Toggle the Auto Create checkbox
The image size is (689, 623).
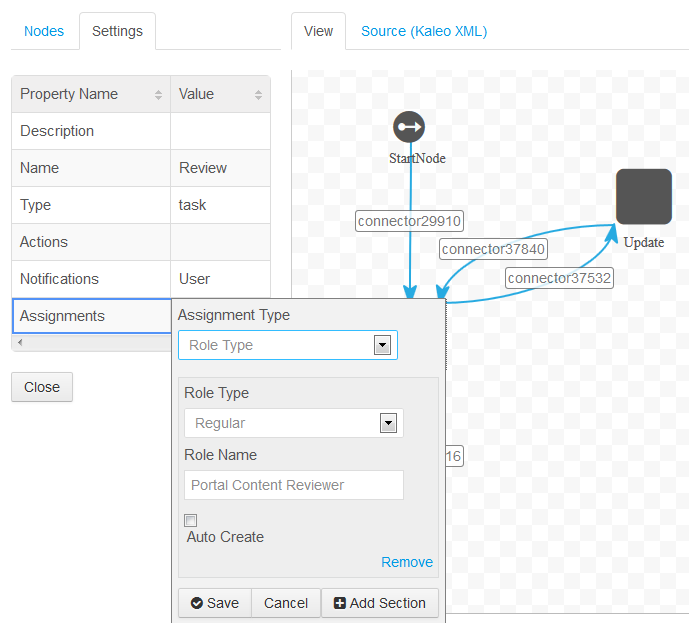pyautogui.click(x=190, y=520)
